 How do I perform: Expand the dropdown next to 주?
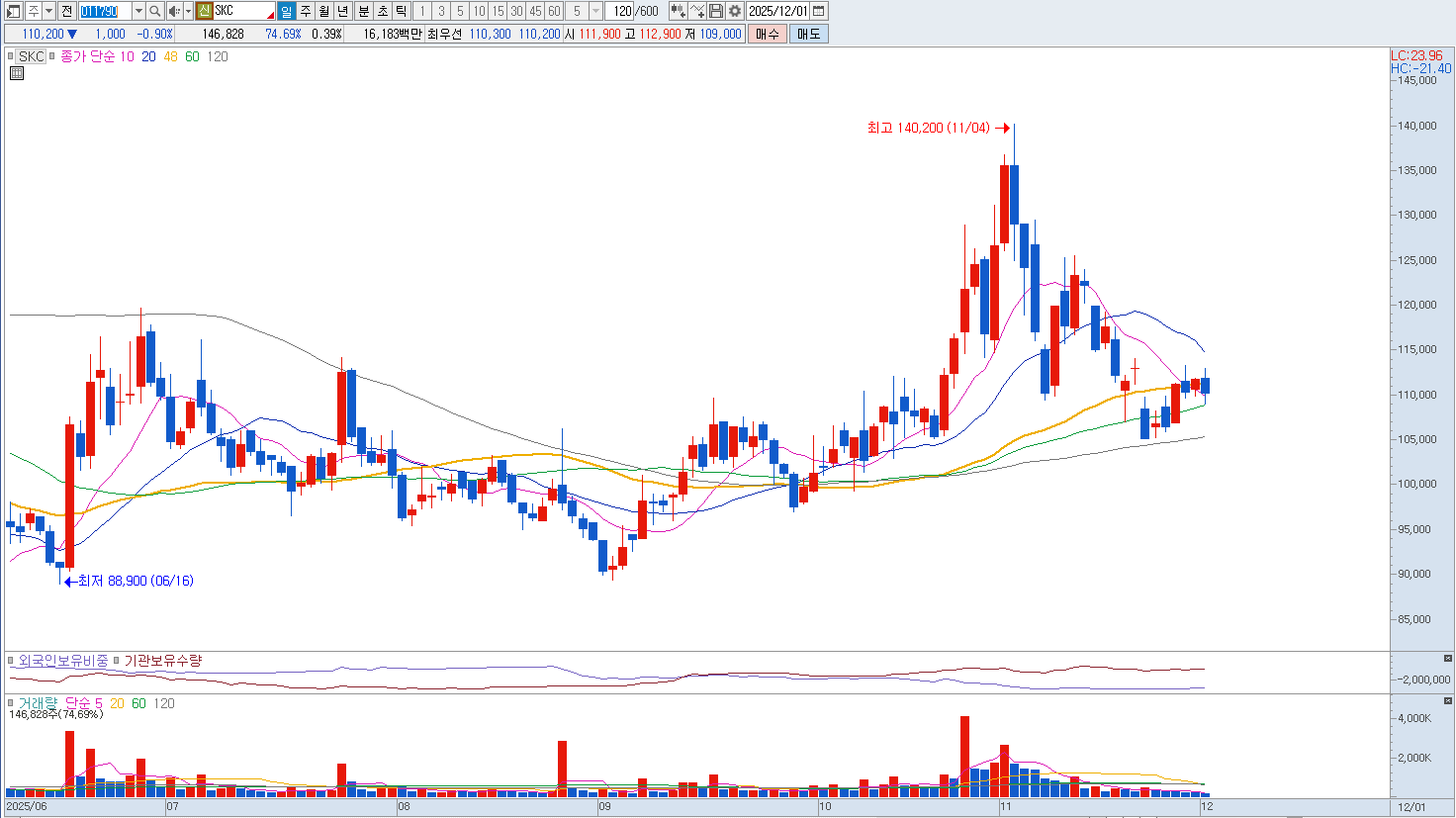tap(48, 11)
